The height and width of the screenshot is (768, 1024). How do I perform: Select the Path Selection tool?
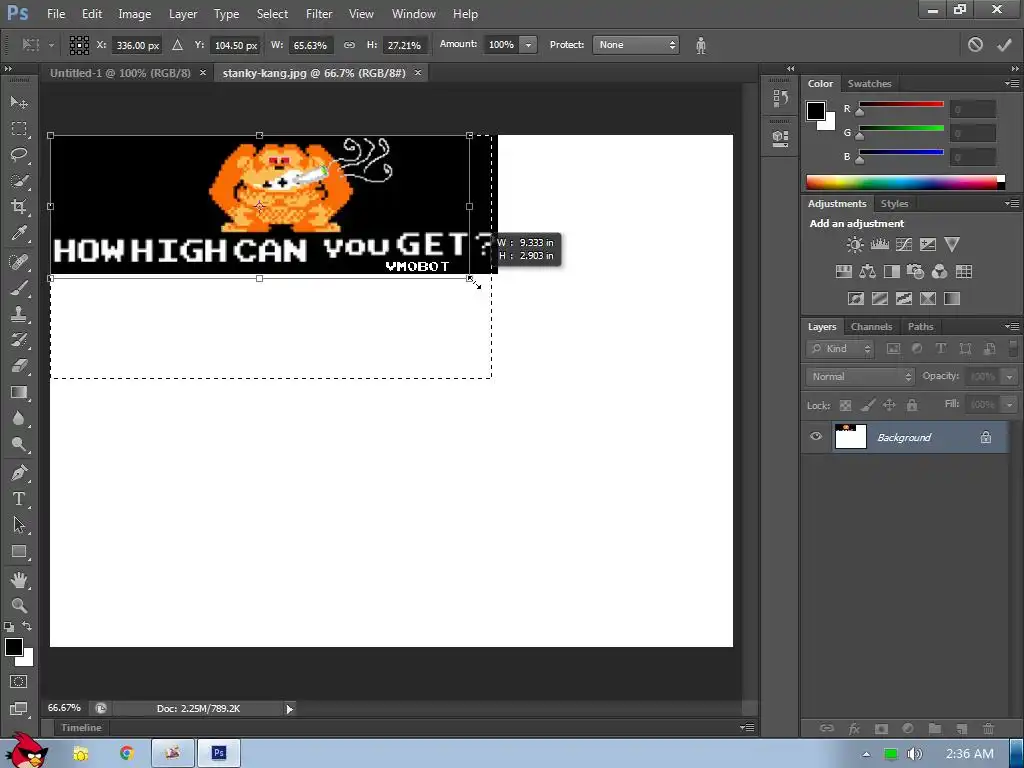(18, 525)
